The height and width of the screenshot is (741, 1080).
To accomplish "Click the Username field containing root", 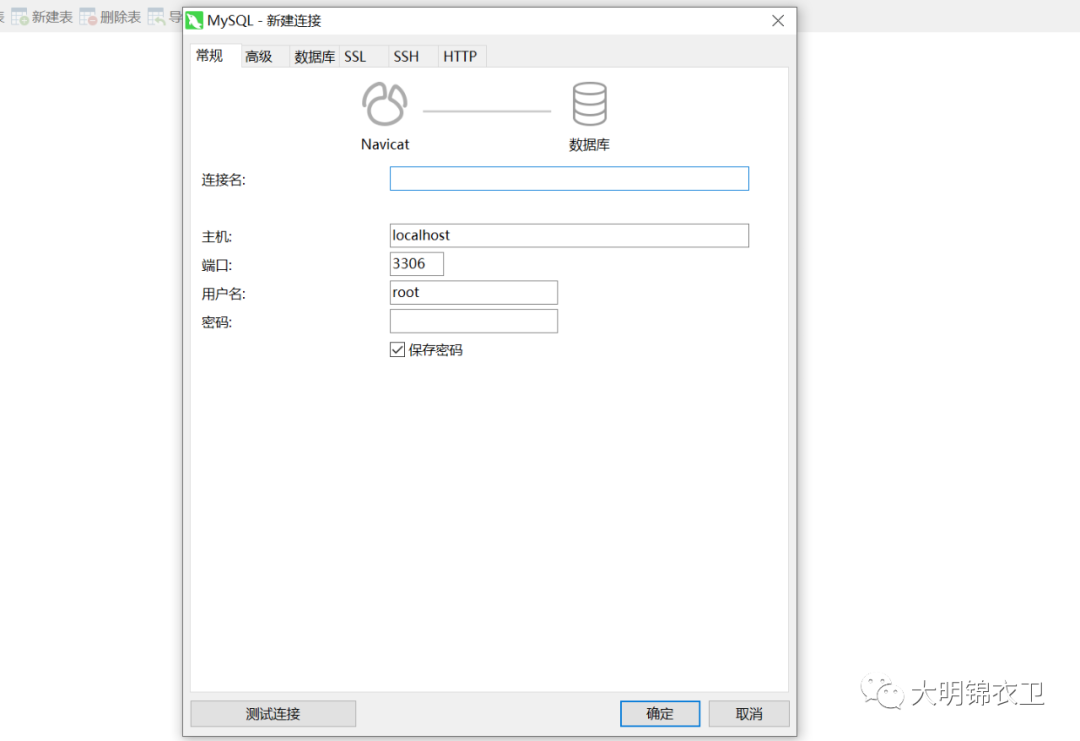I will pyautogui.click(x=474, y=293).
